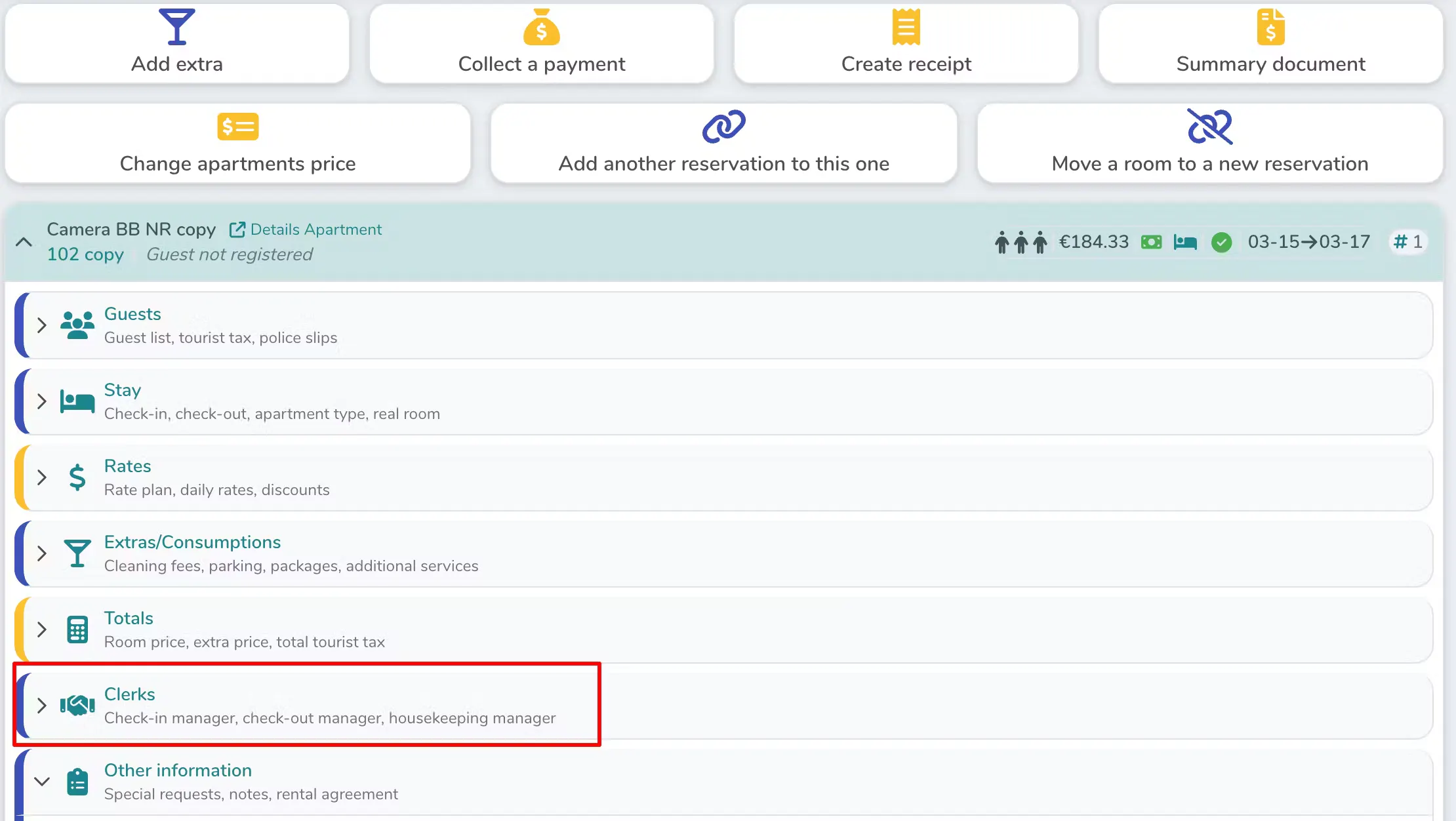Expand the Guests section
The height and width of the screenshot is (821, 1456).
pos(42,325)
